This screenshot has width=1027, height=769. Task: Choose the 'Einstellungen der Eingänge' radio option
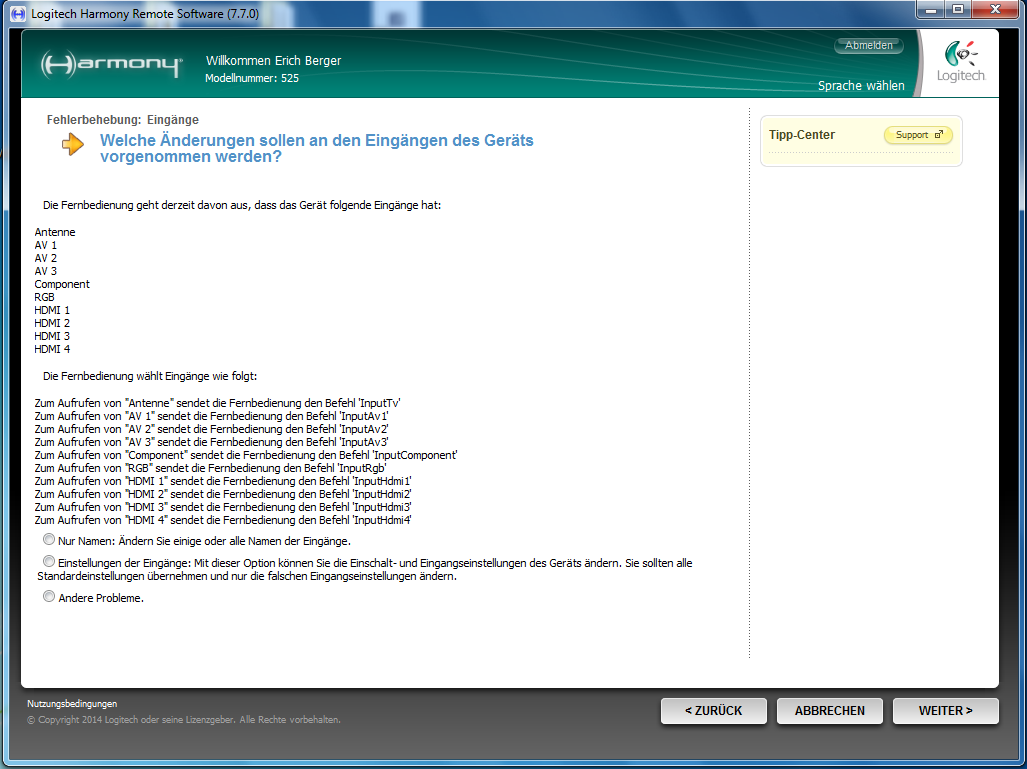tap(49, 562)
